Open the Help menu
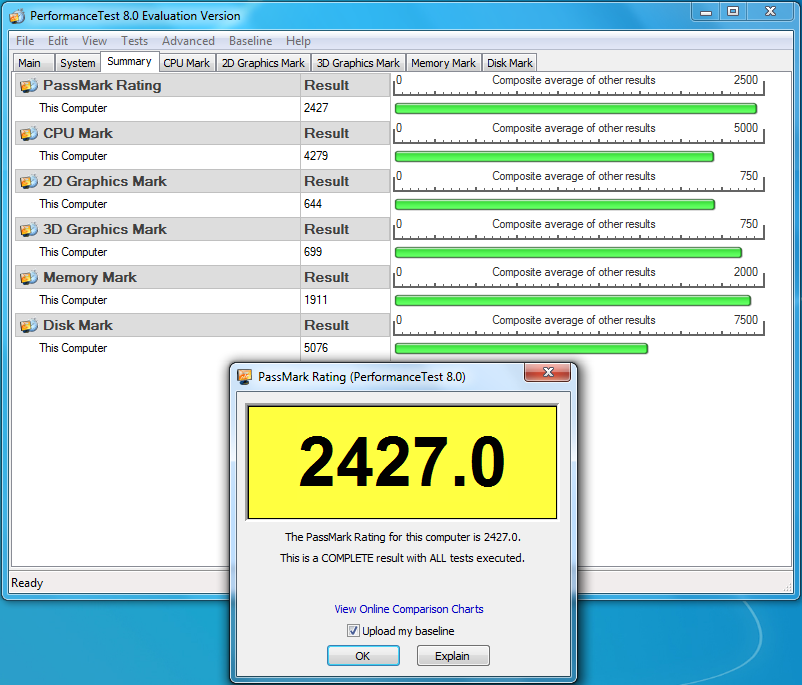This screenshot has width=802, height=685. coord(298,41)
